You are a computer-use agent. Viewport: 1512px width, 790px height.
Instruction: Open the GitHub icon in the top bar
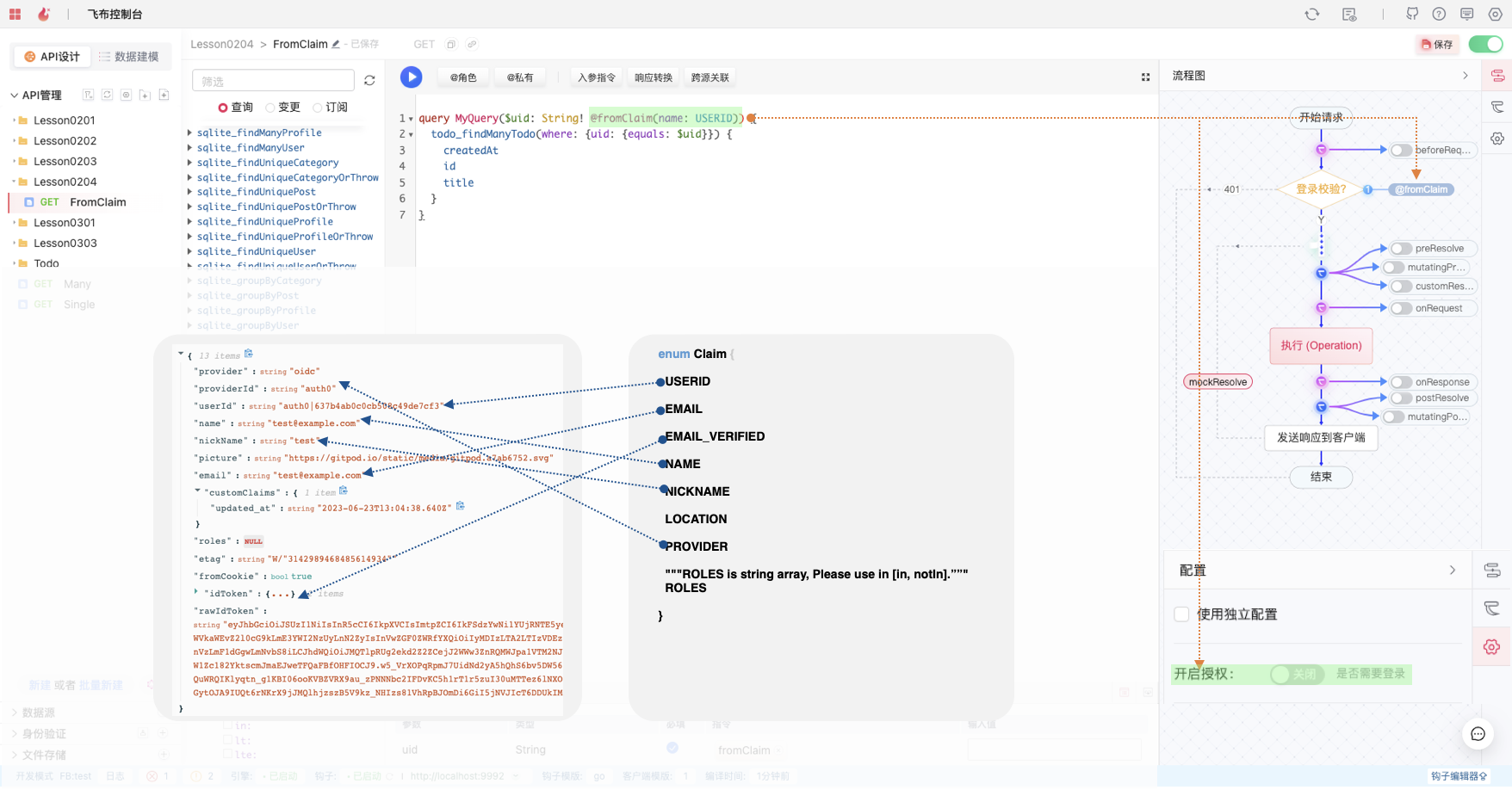click(1412, 14)
